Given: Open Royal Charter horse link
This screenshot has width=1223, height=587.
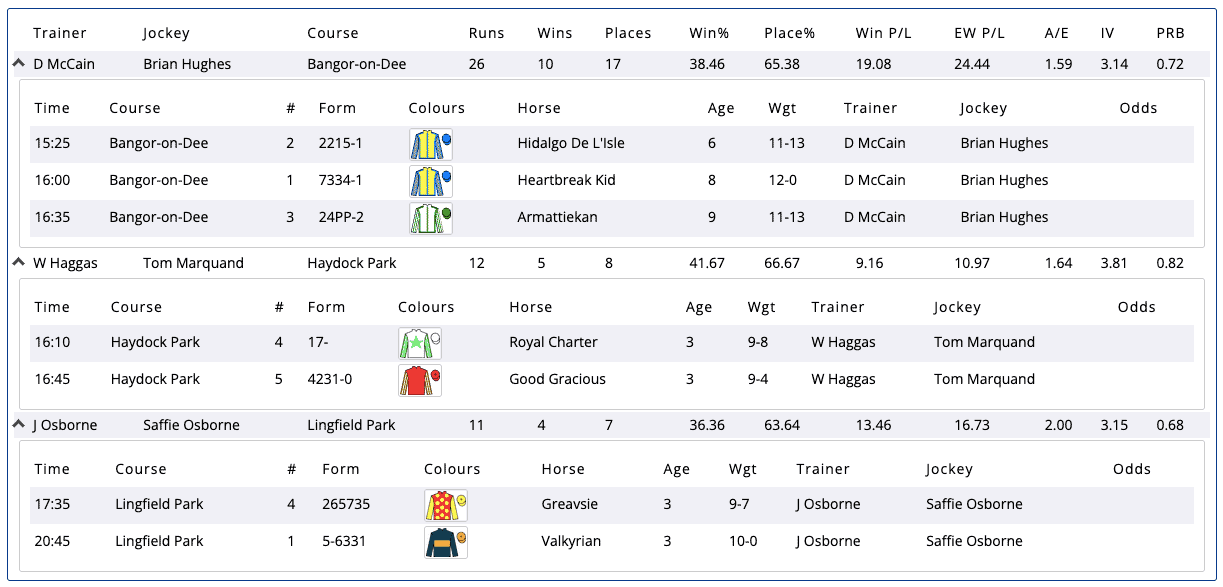Looking at the screenshot, I should 553,342.
